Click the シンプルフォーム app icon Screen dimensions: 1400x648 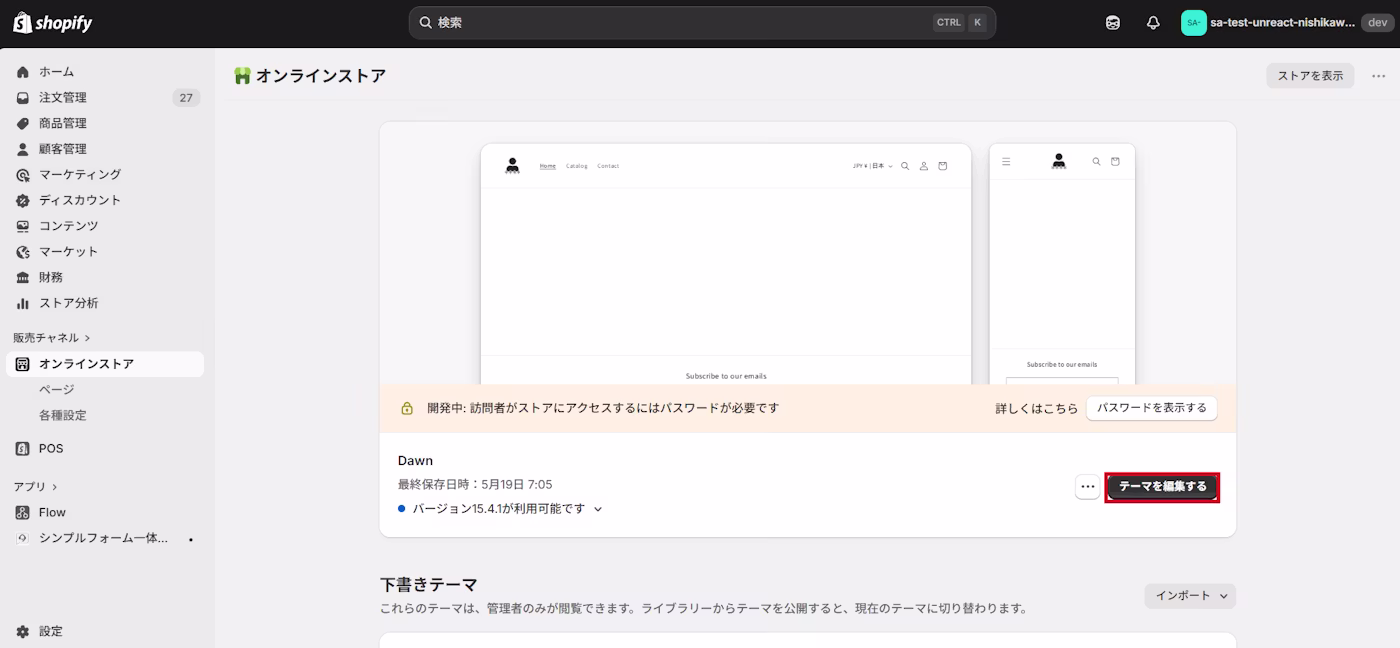tap(23, 538)
